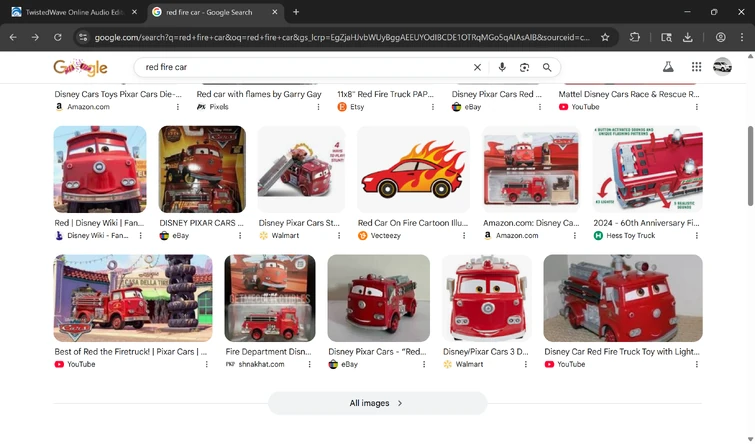Viewport: 755px width, 444px height.
Task: Open '2024 - 60th Anniversary Fi...' link
Action: pyautogui.click(x=646, y=223)
